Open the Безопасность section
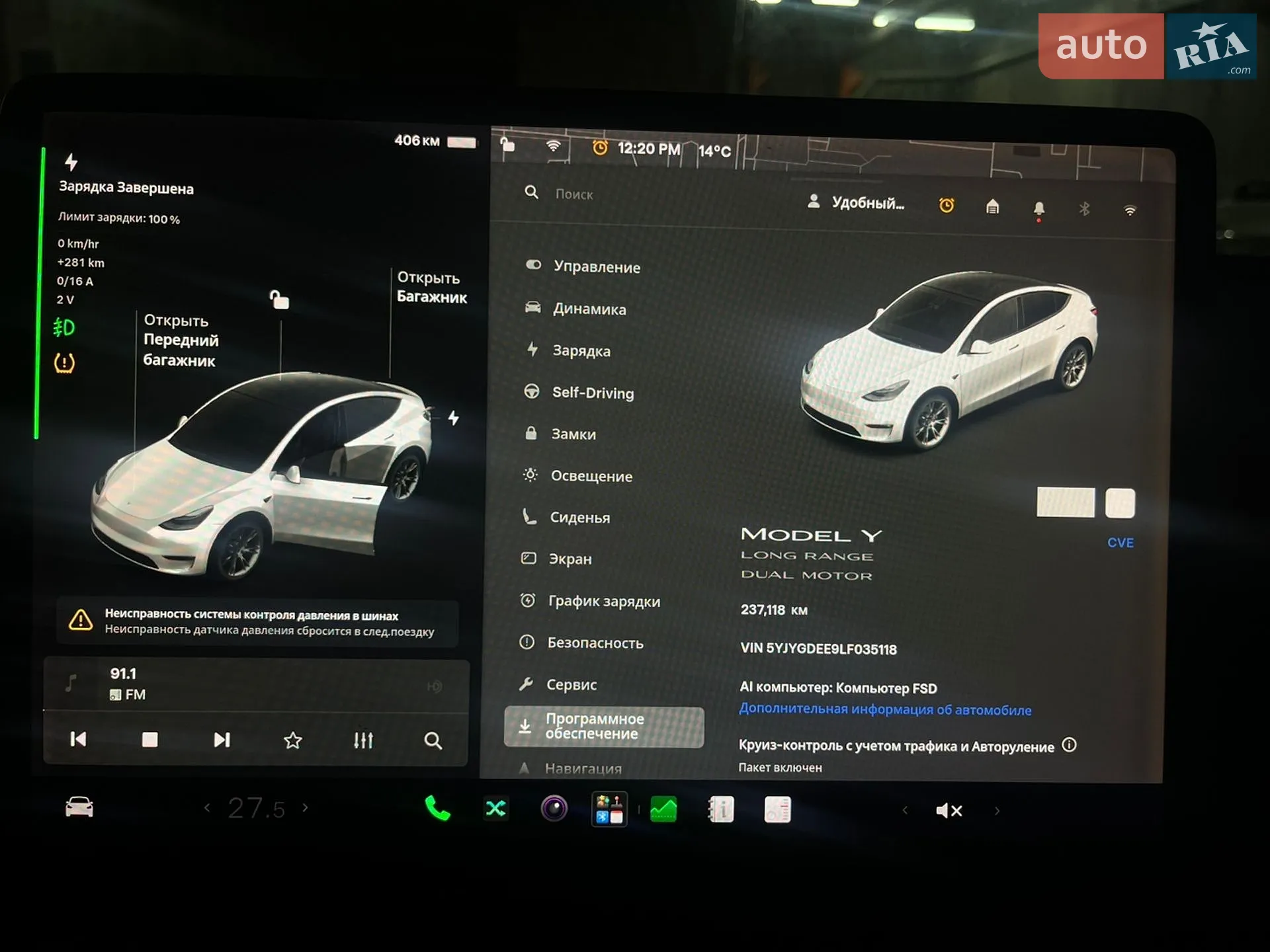This screenshot has height=952, width=1270. click(581, 643)
